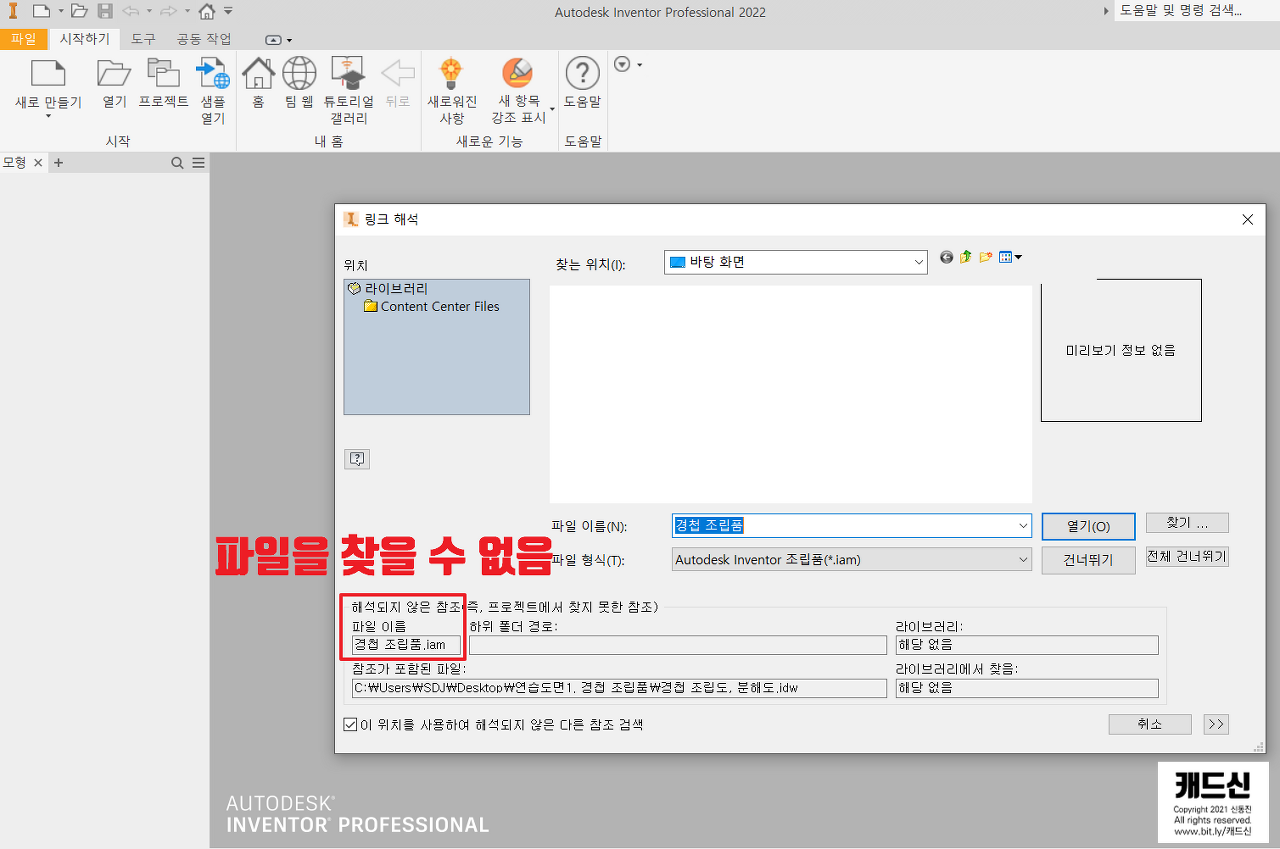This screenshot has width=1280, height=849.
Task: Open the 팀 웹 globe icon
Action: point(299,73)
